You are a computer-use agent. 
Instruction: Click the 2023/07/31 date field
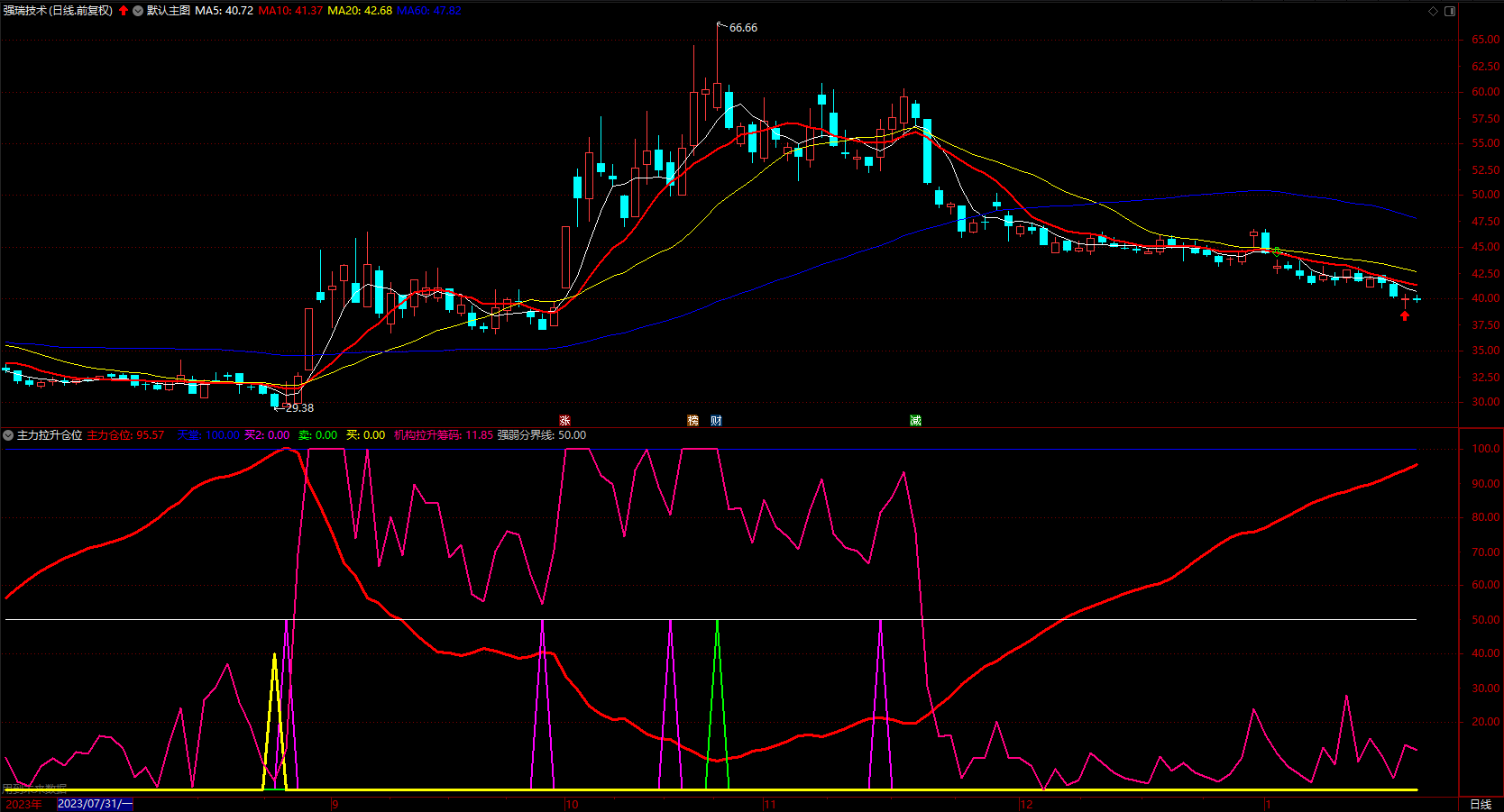[x=95, y=804]
